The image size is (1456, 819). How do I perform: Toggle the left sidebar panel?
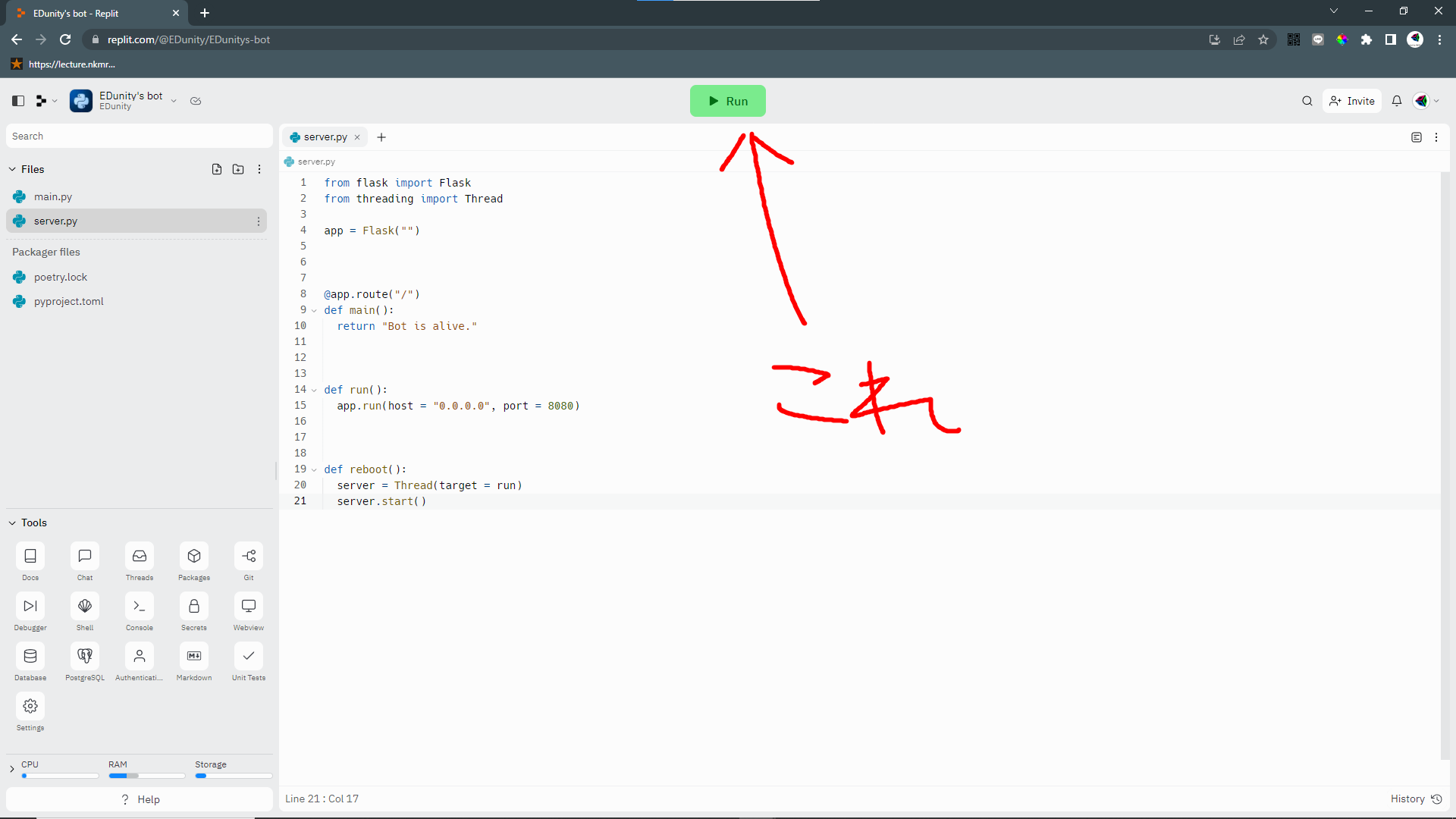[x=18, y=101]
